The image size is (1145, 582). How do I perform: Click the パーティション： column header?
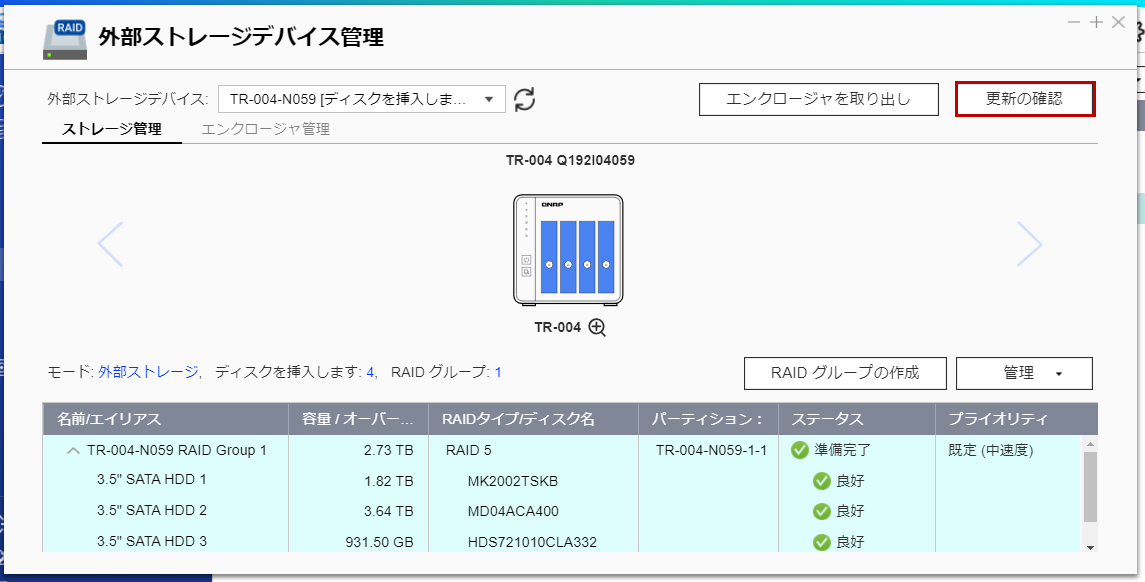tap(708, 419)
